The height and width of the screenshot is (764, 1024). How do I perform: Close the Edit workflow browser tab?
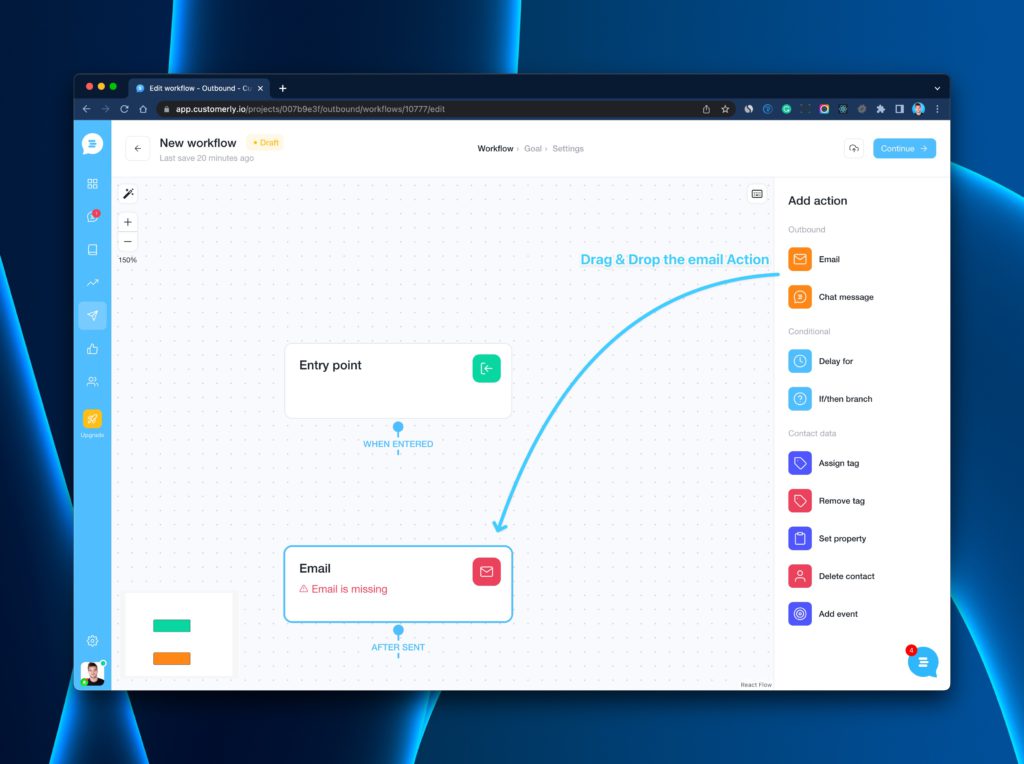[x=260, y=88]
